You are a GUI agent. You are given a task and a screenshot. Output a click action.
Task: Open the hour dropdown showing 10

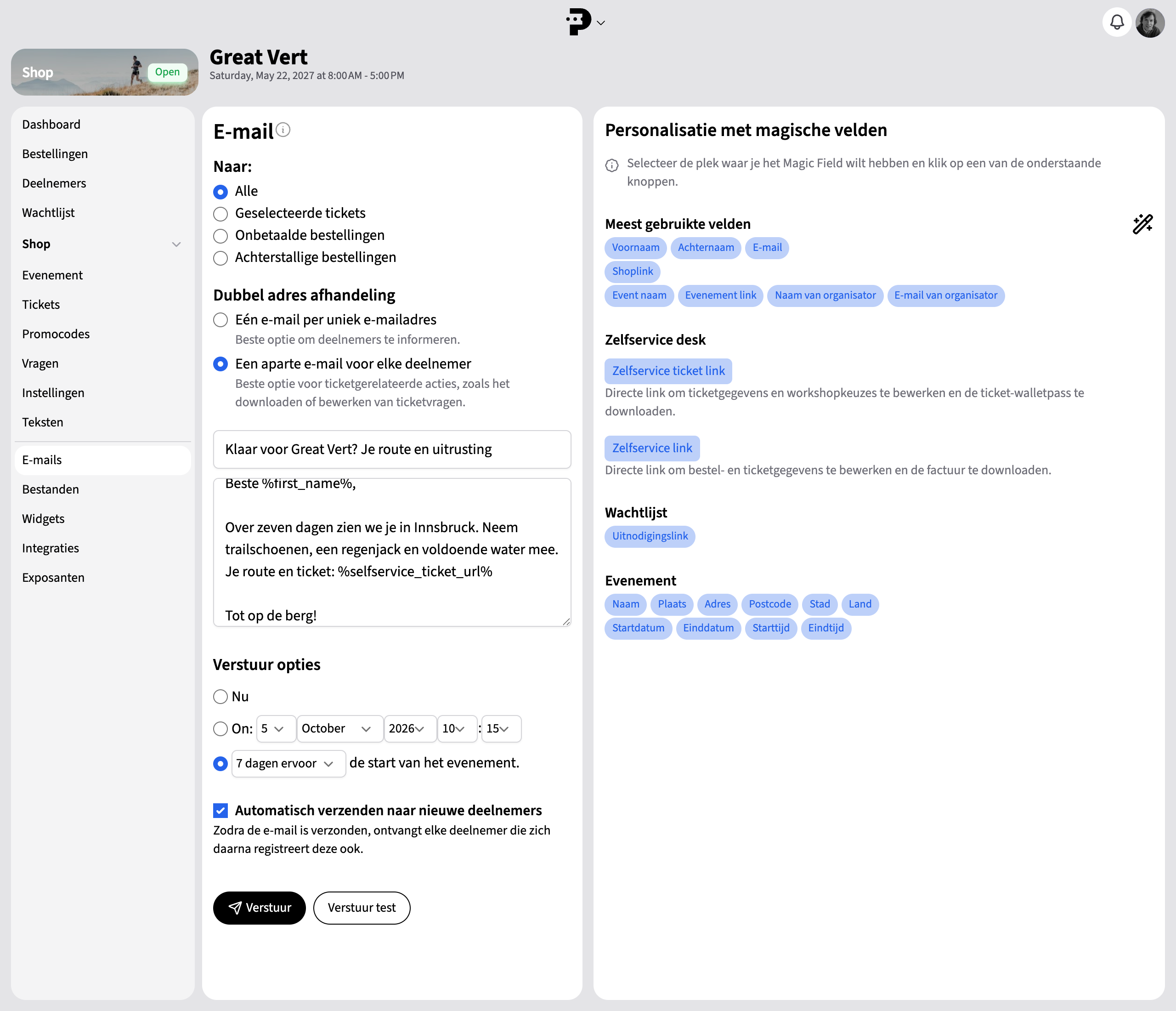click(x=457, y=729)
